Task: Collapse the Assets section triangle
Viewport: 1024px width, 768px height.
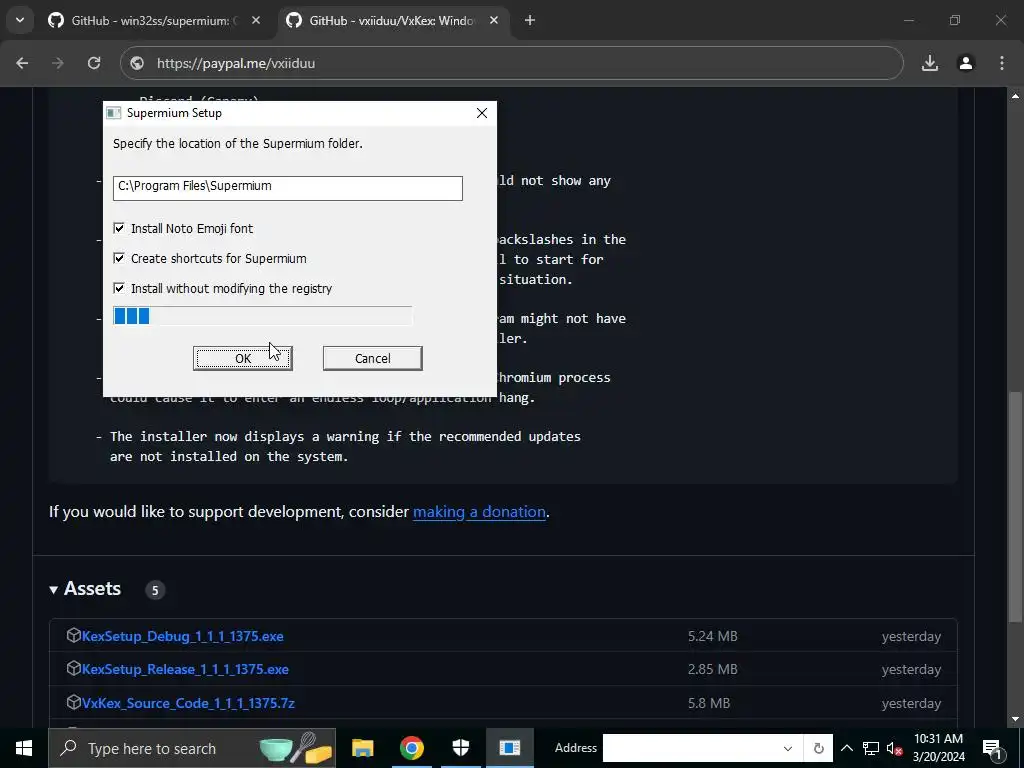Action: (x=54, y=590)
